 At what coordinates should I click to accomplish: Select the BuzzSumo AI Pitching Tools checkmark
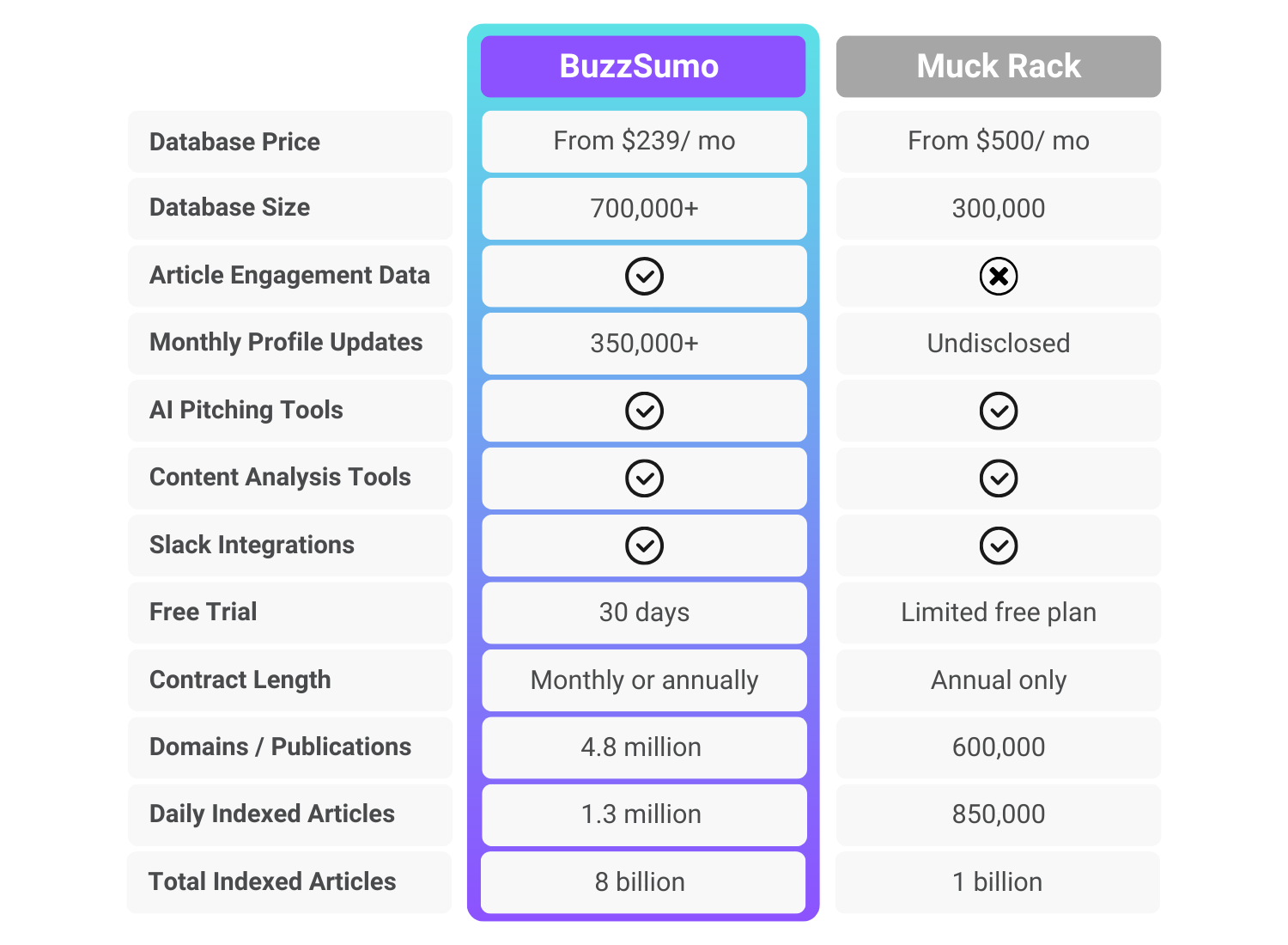tap(644, 411)
